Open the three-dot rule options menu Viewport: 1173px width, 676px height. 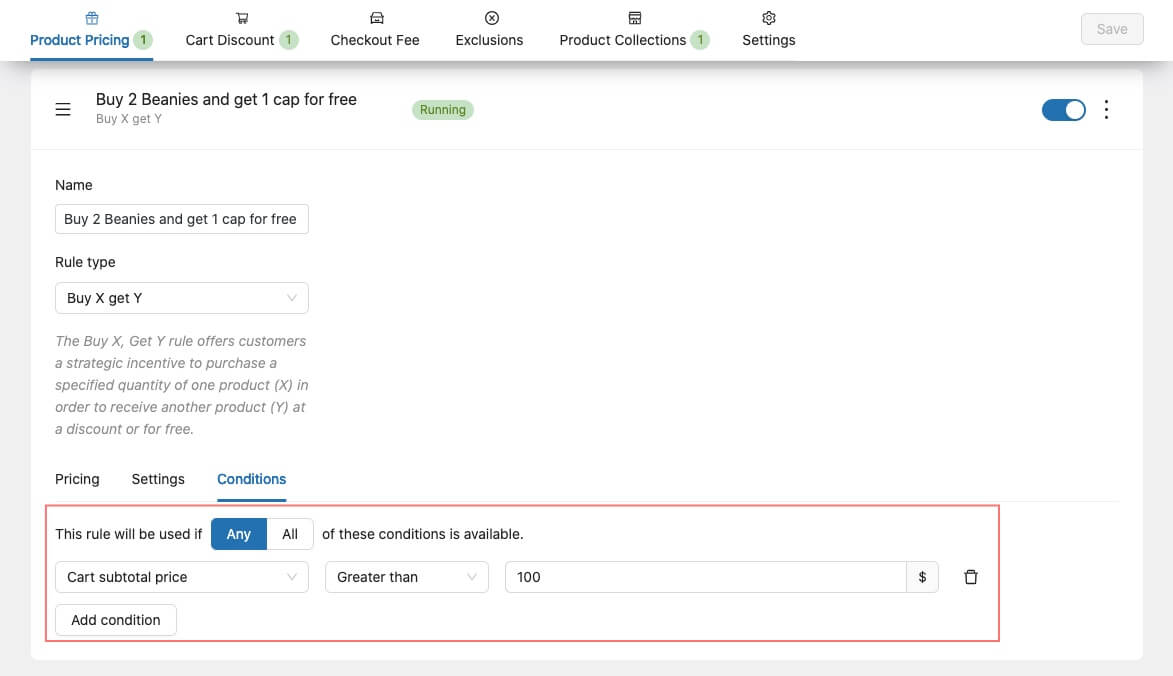coord(1106,110)
